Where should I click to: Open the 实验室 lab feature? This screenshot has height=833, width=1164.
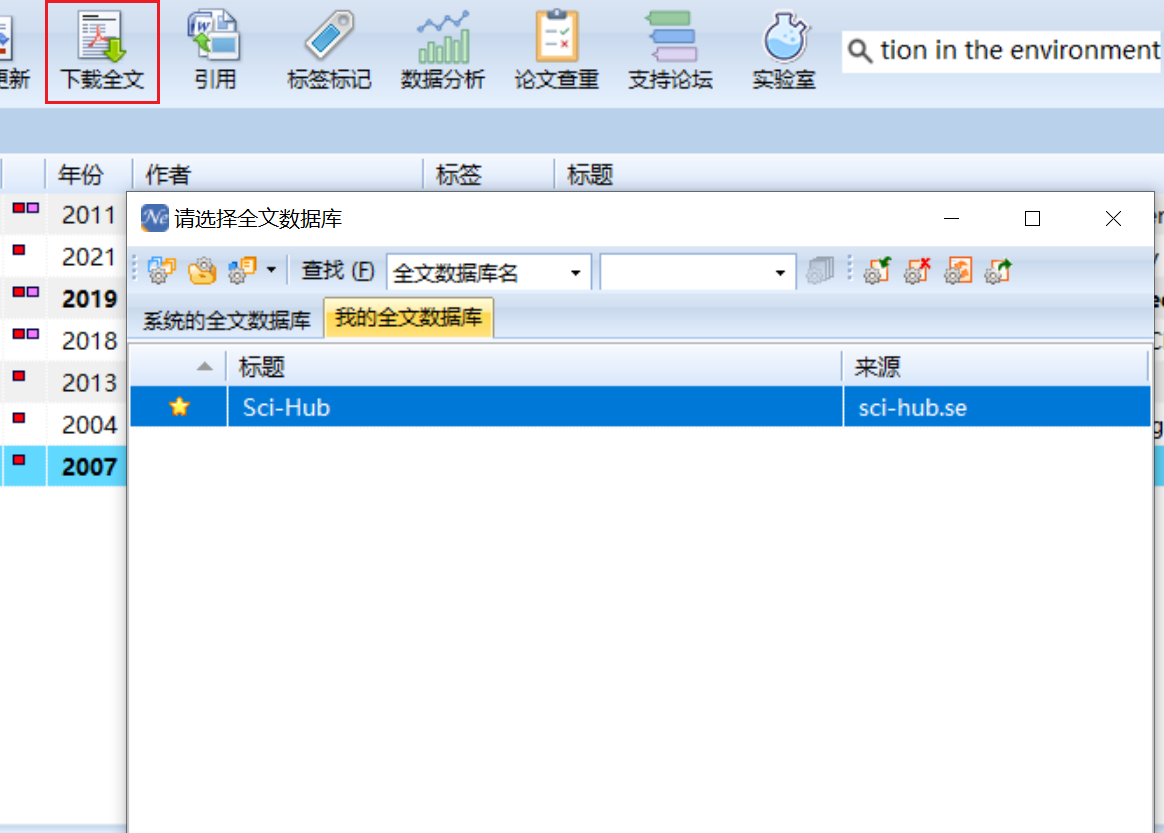784,50
